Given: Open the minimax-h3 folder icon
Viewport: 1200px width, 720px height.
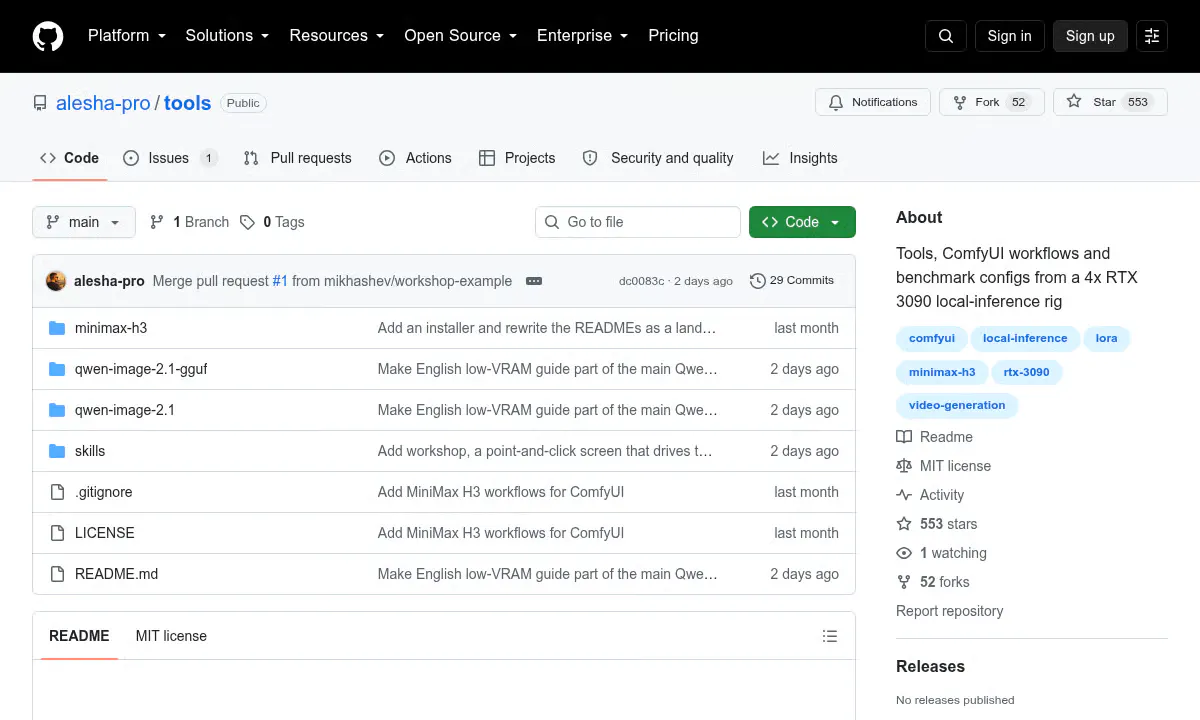Looking at the screenshot, I should tap(57, 328).
